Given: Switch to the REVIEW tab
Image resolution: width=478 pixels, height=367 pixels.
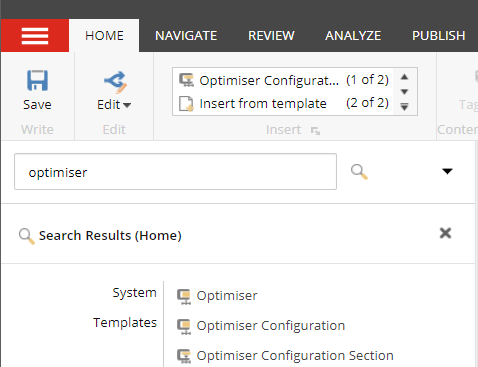Looking at the screenshot, I should click(271, 36).
